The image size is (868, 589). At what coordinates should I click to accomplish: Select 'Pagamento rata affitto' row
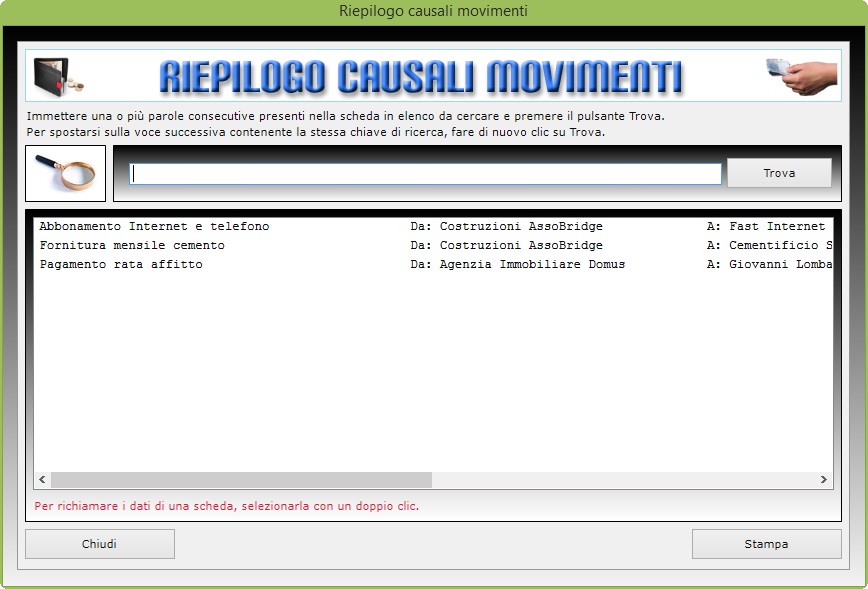tap(433, 265)
